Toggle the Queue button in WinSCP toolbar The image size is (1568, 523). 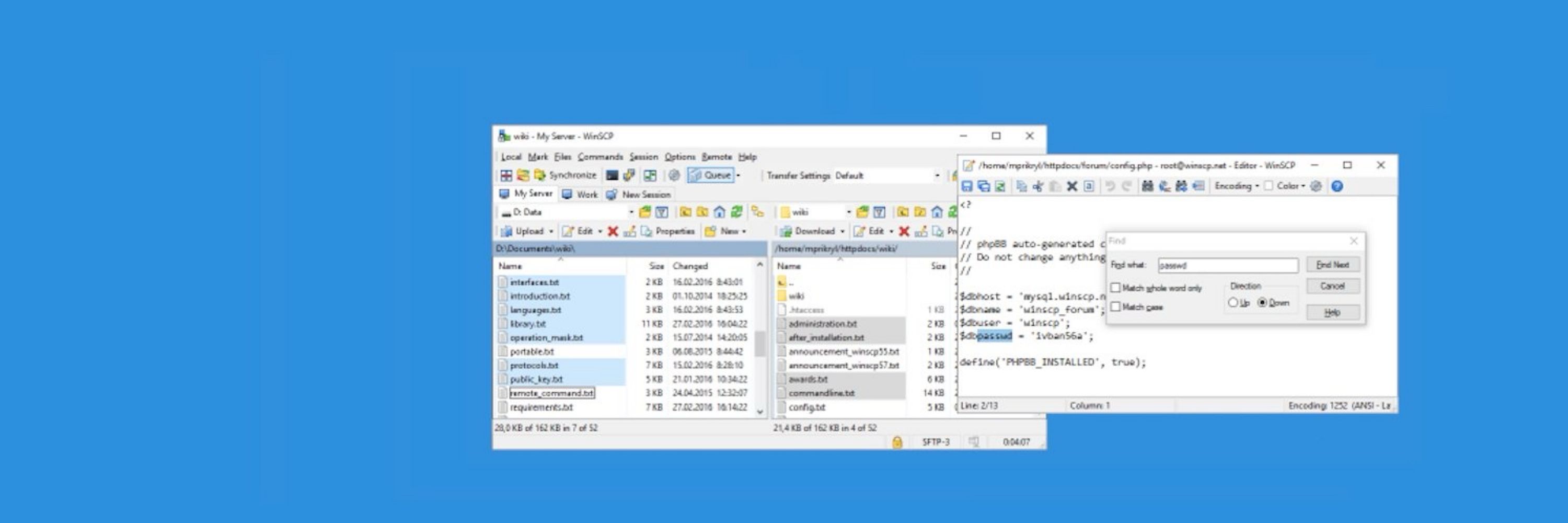coord(710,175)
